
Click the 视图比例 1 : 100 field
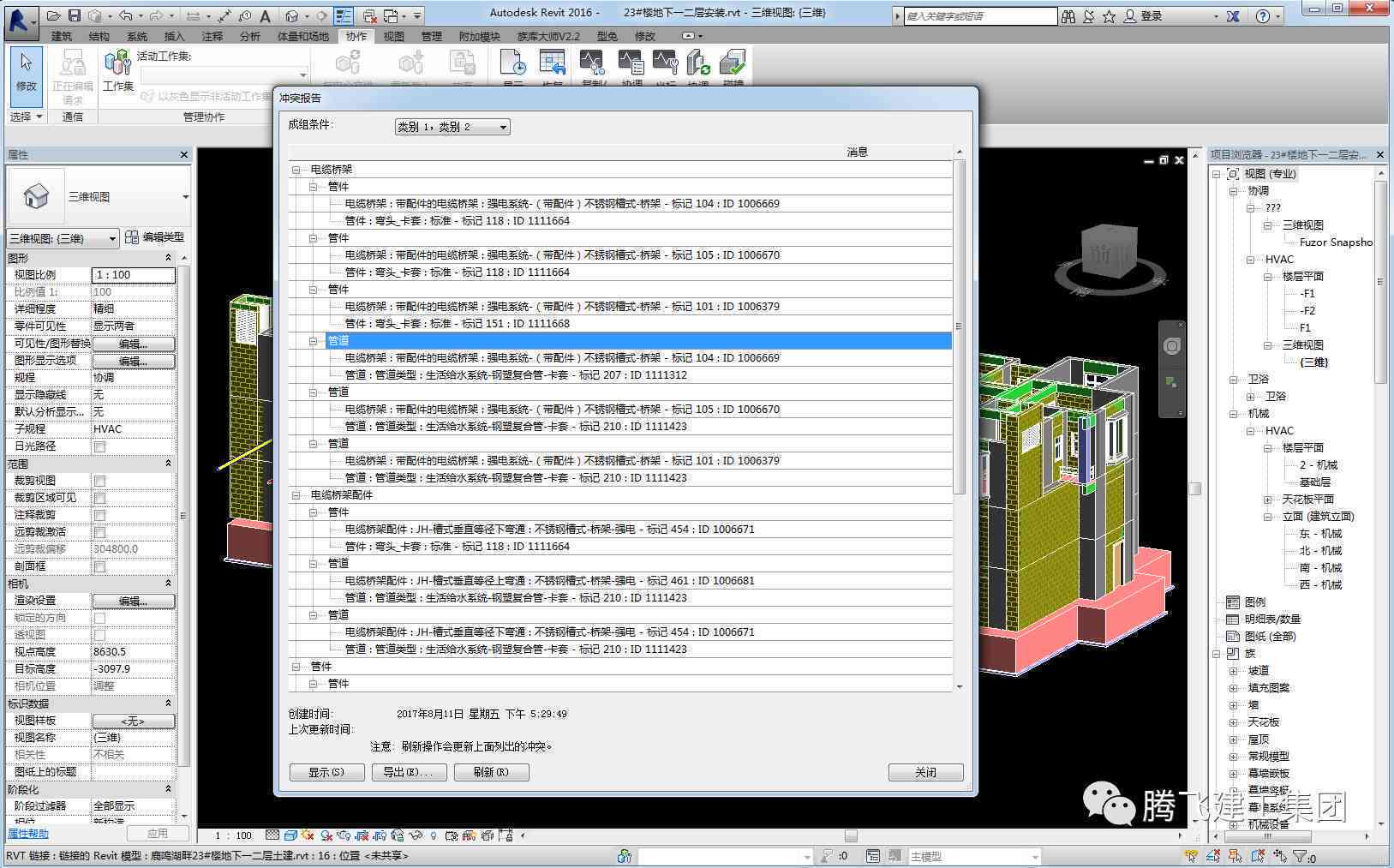pos(134,275)
